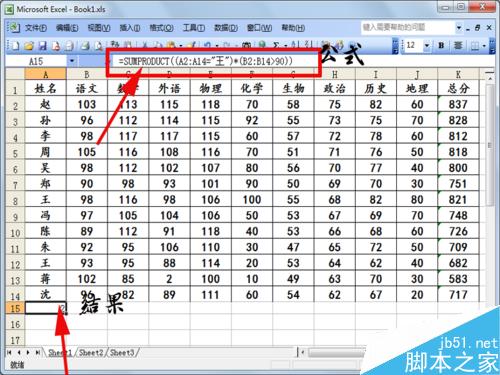
Task: Open the Borders dropdown arrow
Action: (484, 46)
